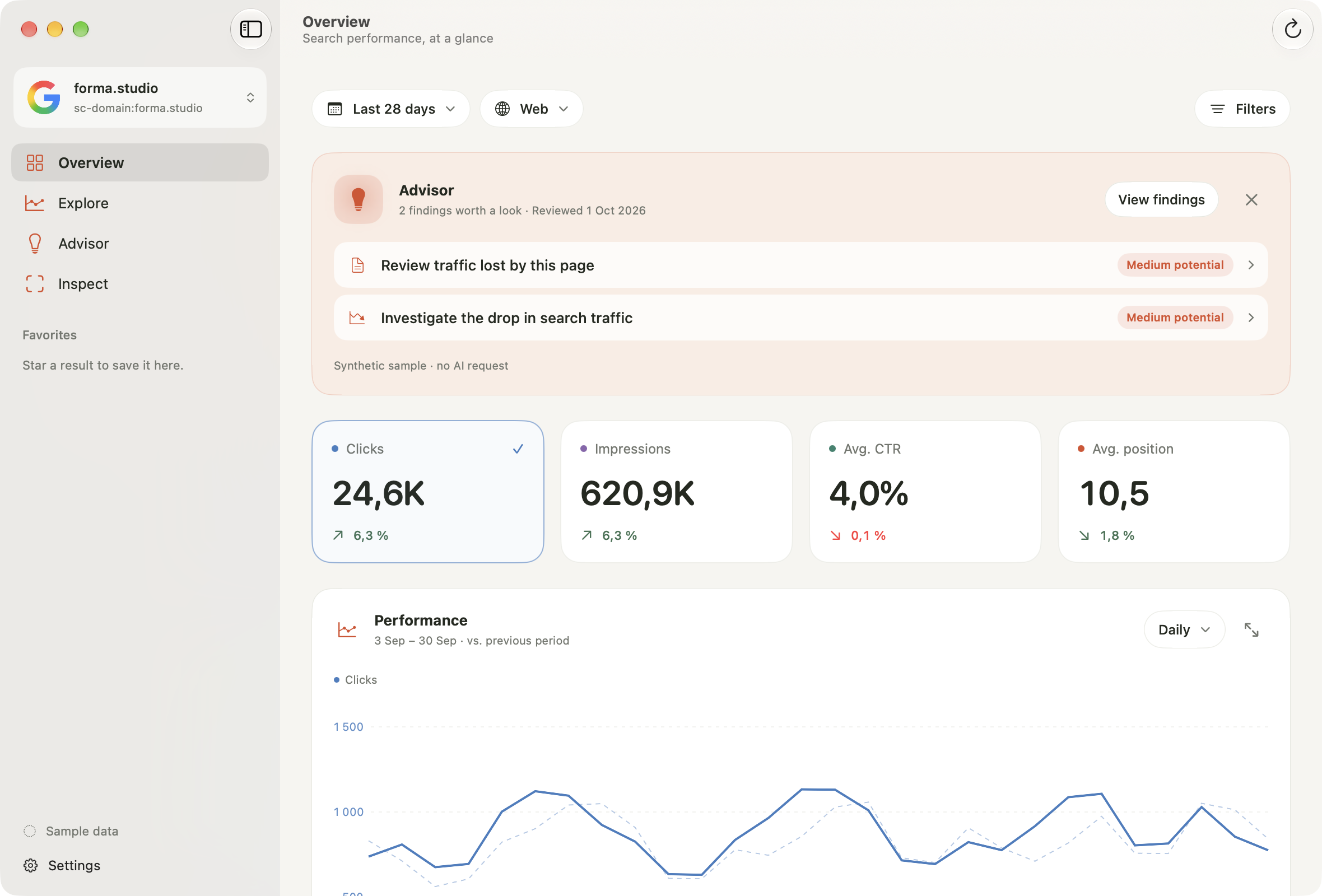The width and height of the screenshot is (1322, 896).
Task: Open Advisor from the sidebar
Action: [x=140, y=244]
